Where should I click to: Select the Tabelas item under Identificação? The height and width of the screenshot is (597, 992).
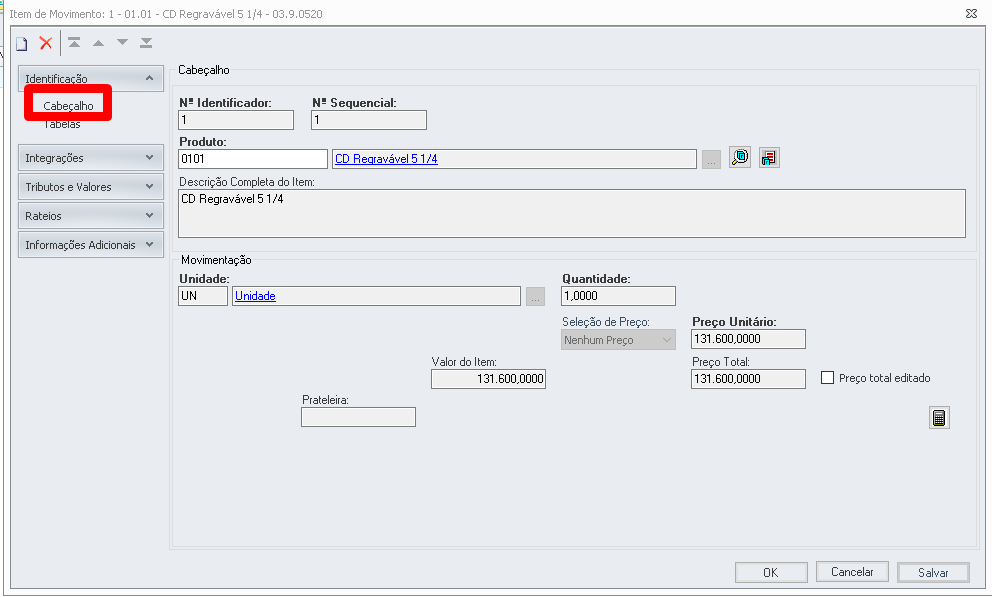point(62,124)
